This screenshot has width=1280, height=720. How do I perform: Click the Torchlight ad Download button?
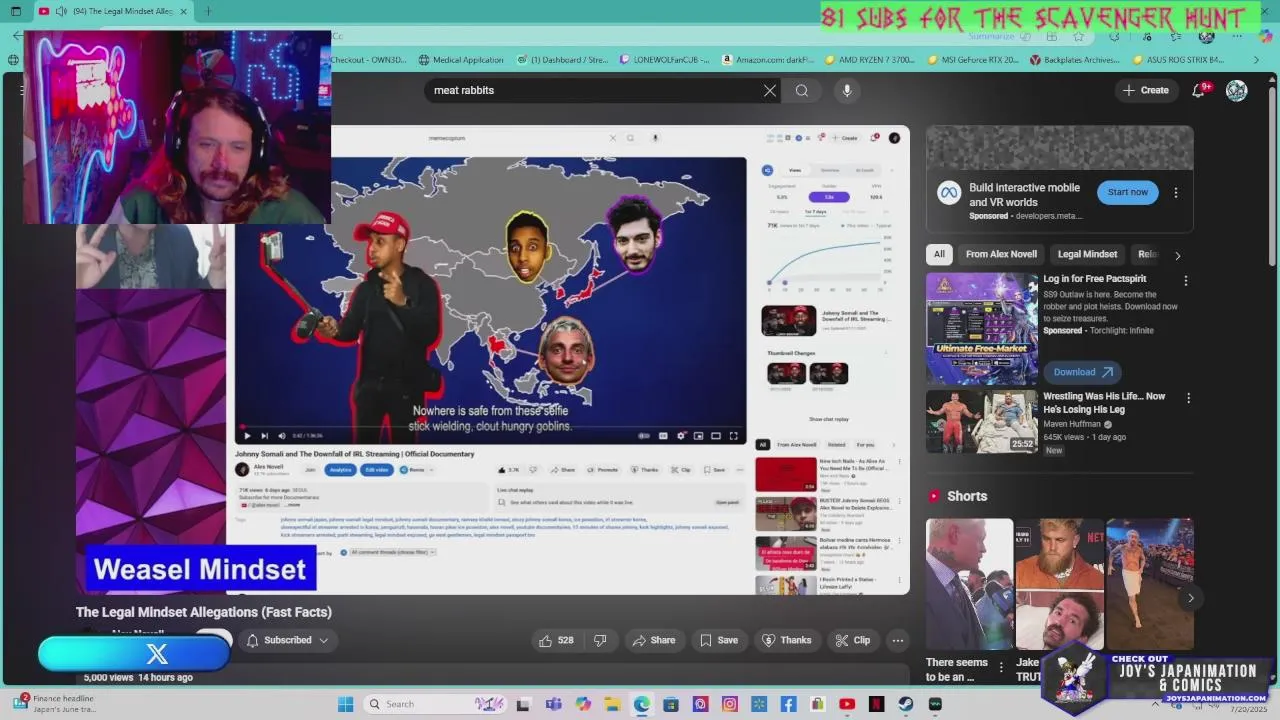[1082, 372]
